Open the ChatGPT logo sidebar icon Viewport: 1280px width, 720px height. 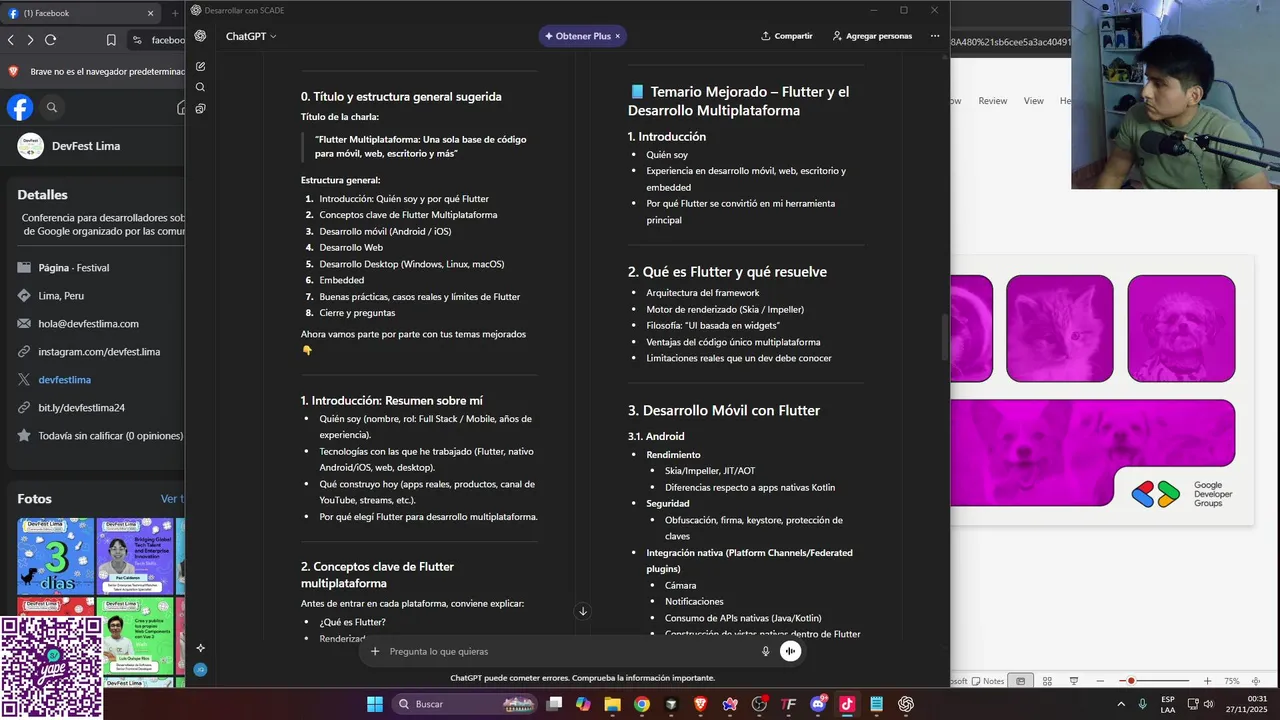201,36
